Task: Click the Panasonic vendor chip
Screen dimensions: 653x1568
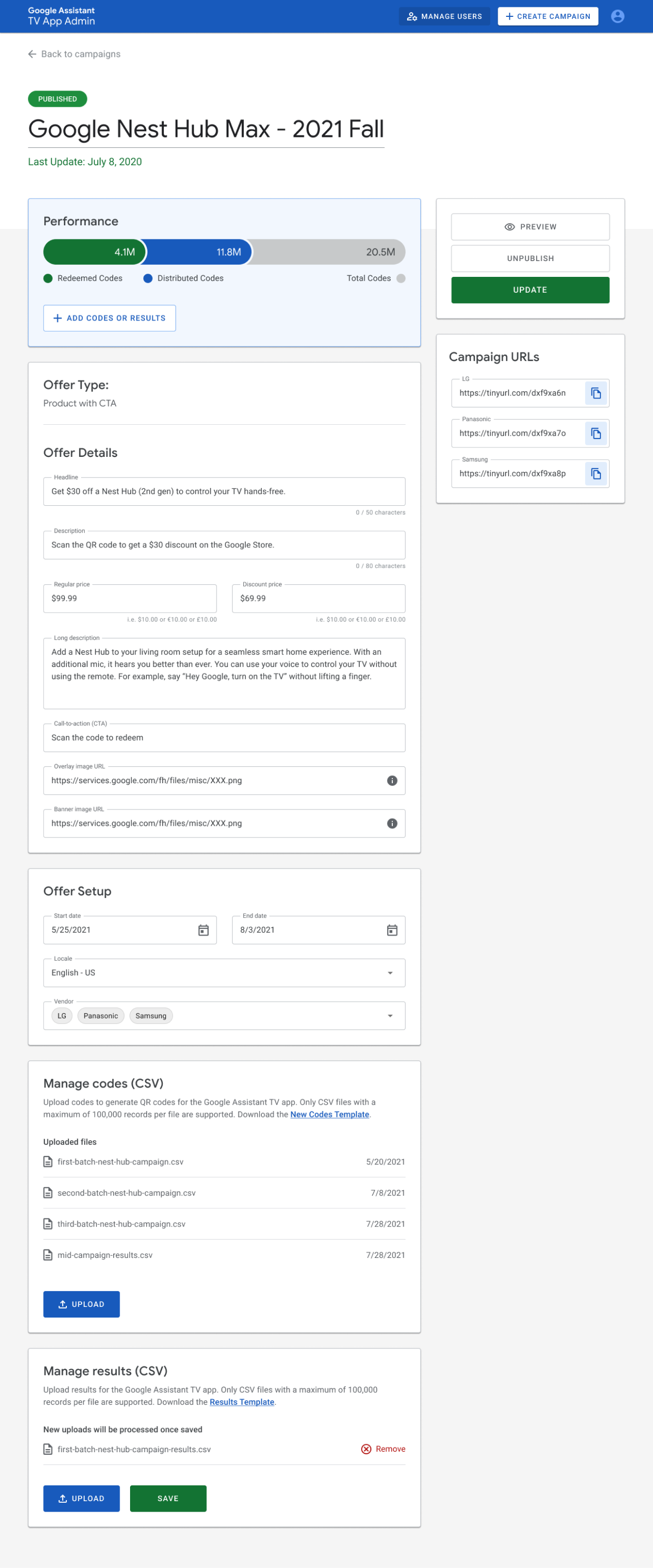Action: point(101,1016)
